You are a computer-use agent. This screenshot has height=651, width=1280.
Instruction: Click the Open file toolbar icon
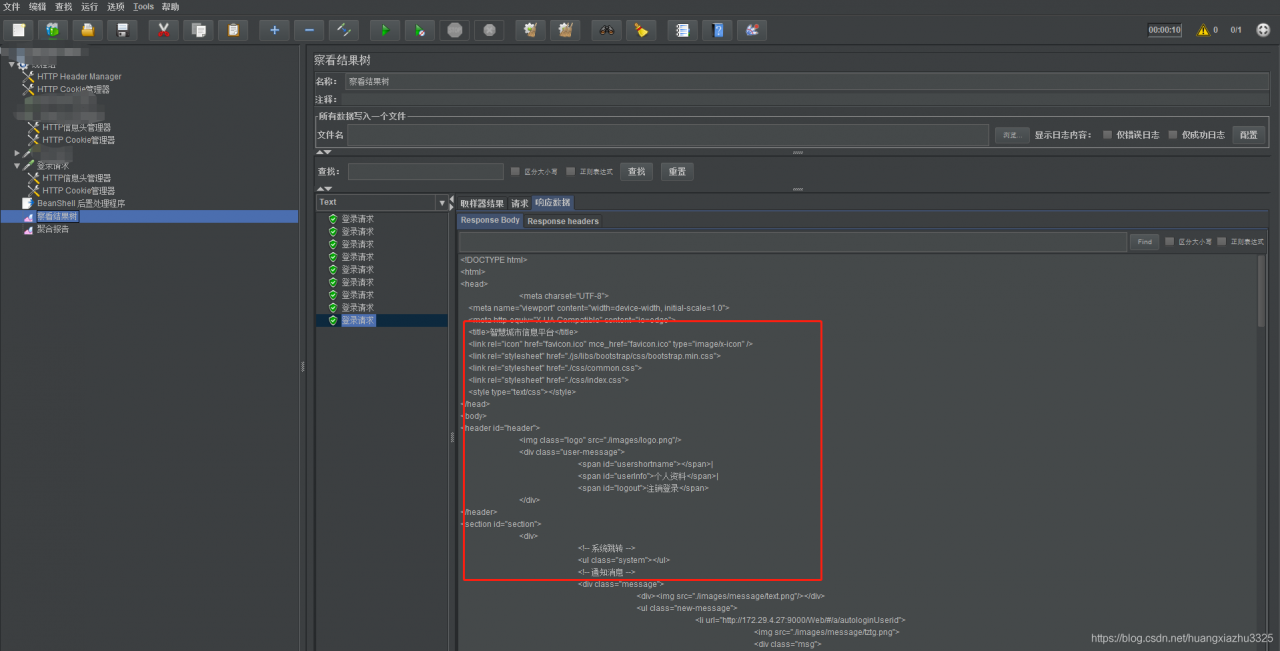pos(88,29)
